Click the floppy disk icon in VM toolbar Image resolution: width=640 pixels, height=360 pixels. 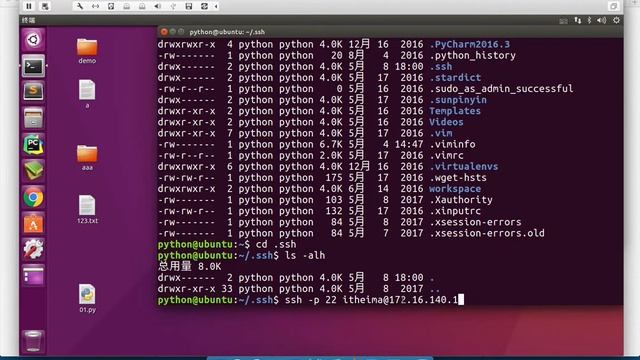[x=189, y=6]
